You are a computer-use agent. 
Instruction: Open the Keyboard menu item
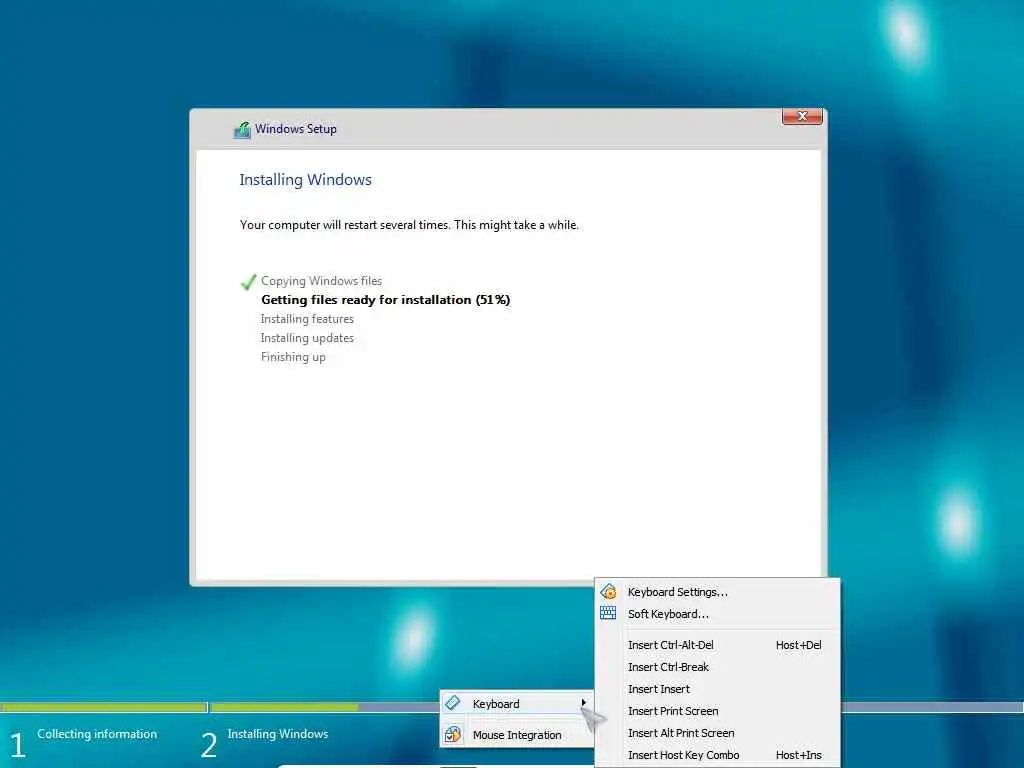pyautogui.click(x=517, y=703)
